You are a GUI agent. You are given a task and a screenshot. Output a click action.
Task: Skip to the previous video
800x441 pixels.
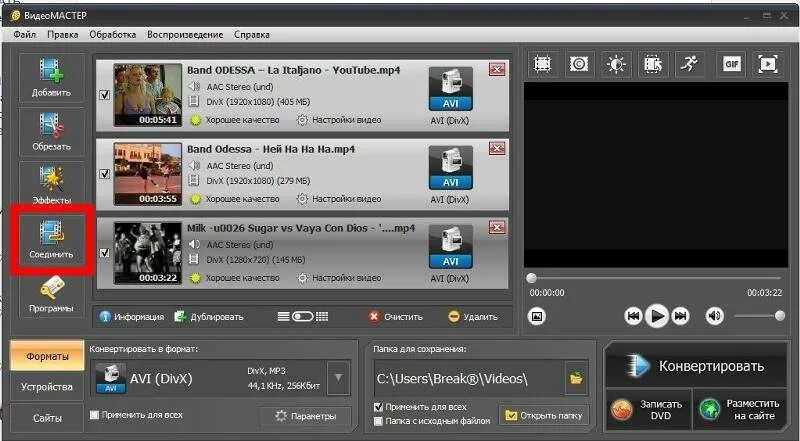(633, 316)
